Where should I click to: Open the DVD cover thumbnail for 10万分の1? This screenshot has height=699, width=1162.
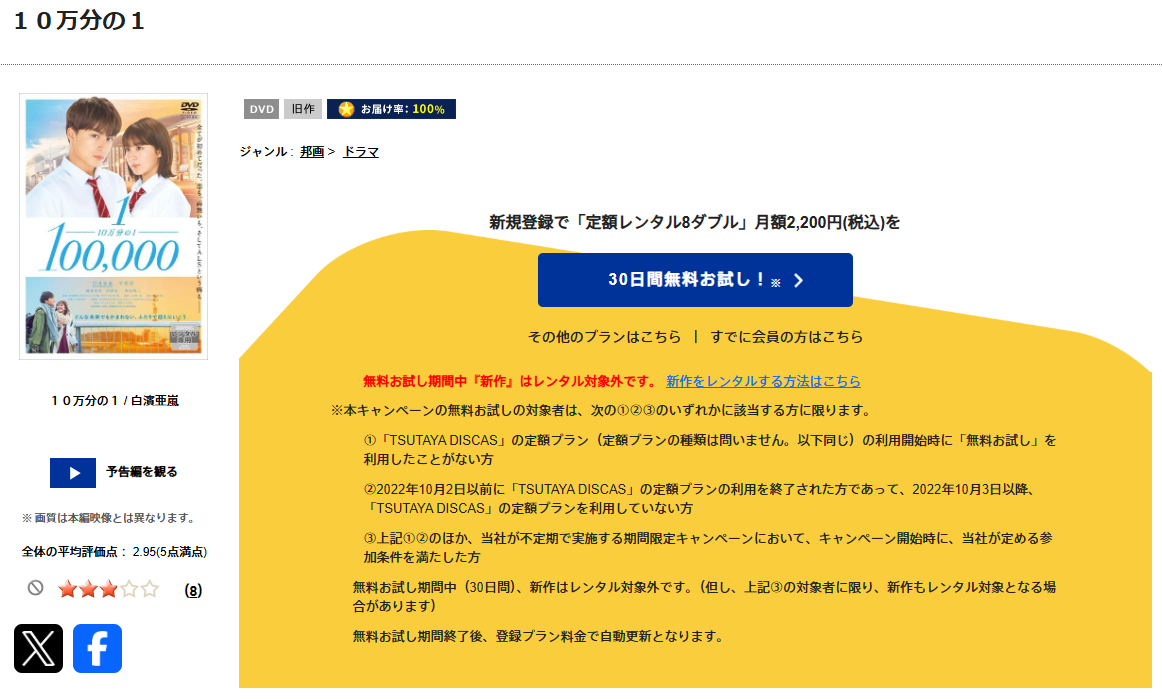tap(113, 226)
